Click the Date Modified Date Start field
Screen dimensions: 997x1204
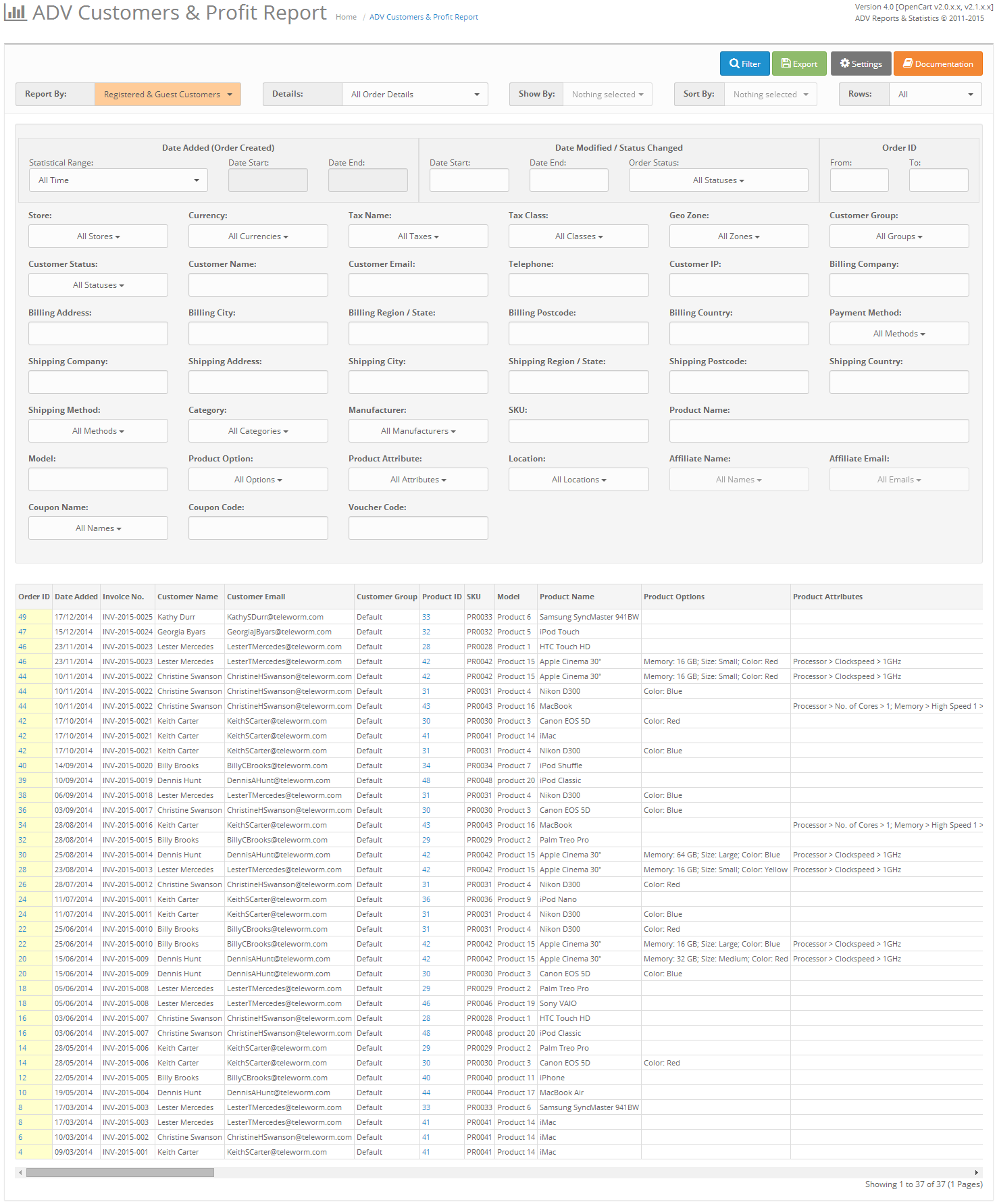tap(469, 180)
